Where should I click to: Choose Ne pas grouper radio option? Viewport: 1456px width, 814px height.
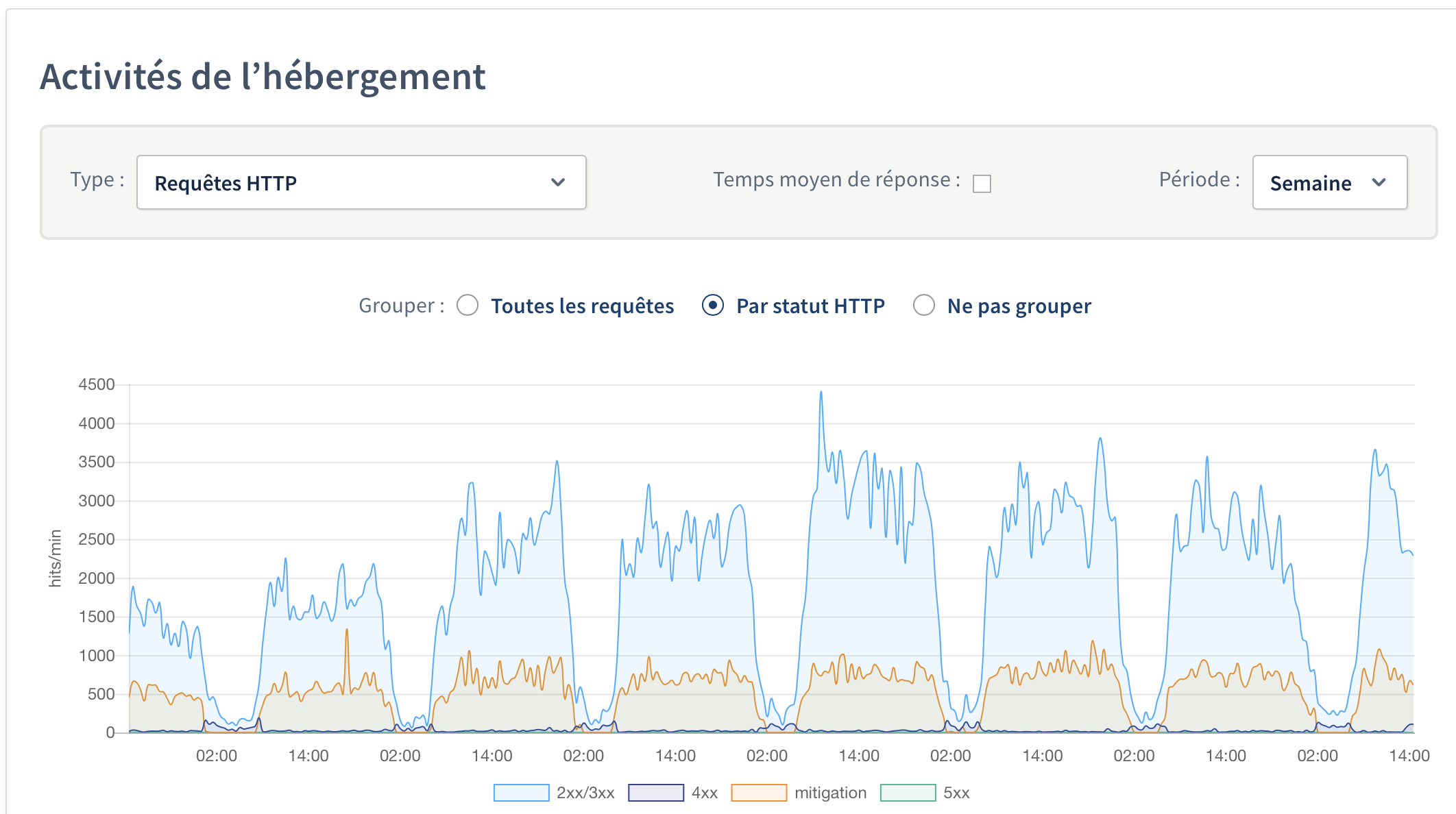[923, 306]
